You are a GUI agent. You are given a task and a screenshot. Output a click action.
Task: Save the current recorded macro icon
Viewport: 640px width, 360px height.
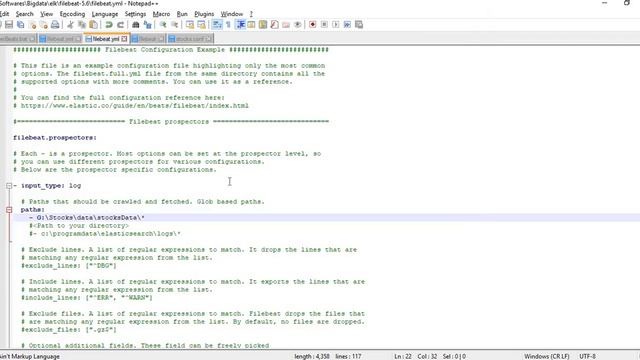click(x=359, y=25)
